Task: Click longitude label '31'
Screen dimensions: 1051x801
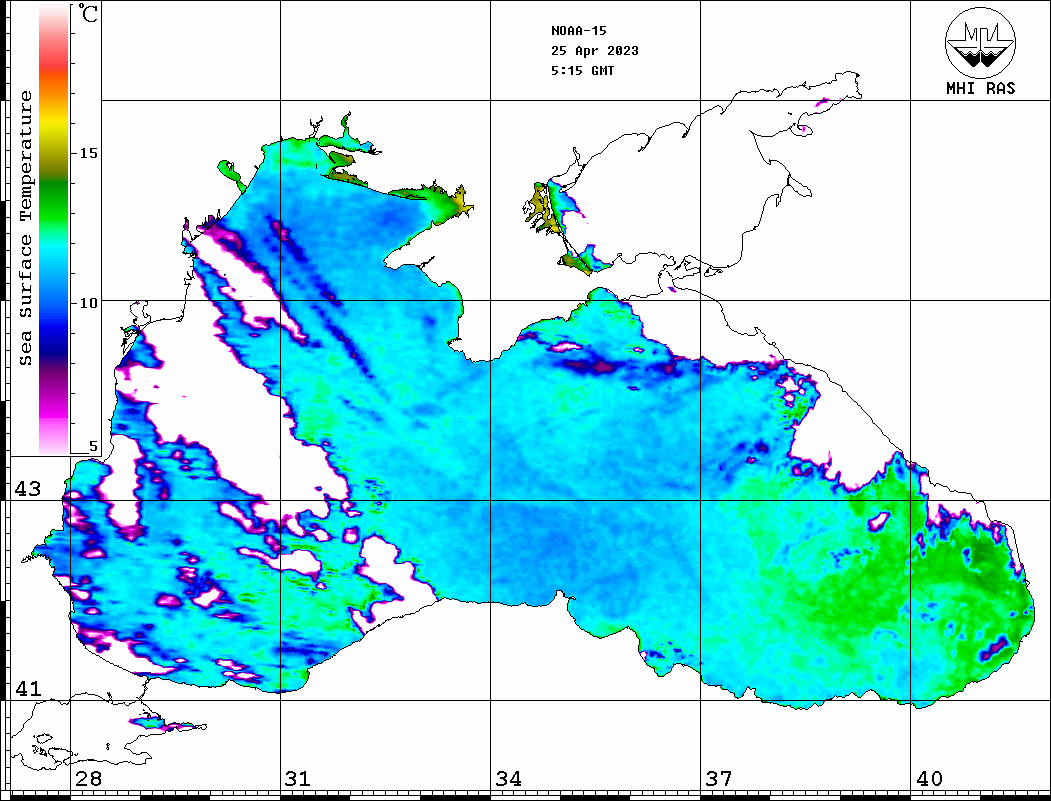Action: click(298, 779)
